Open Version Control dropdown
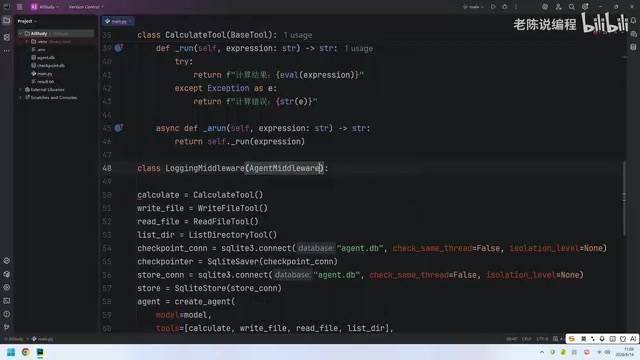This screenshot has height=360, width=640. [x=86, y=7]
